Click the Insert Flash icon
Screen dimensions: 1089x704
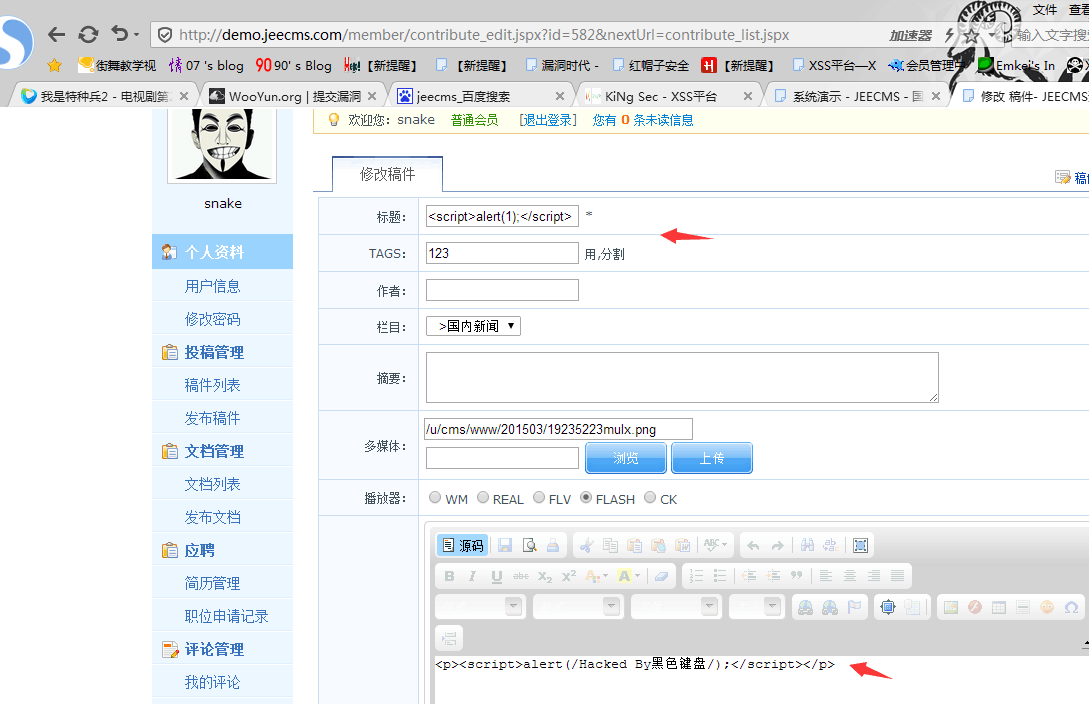974,607
